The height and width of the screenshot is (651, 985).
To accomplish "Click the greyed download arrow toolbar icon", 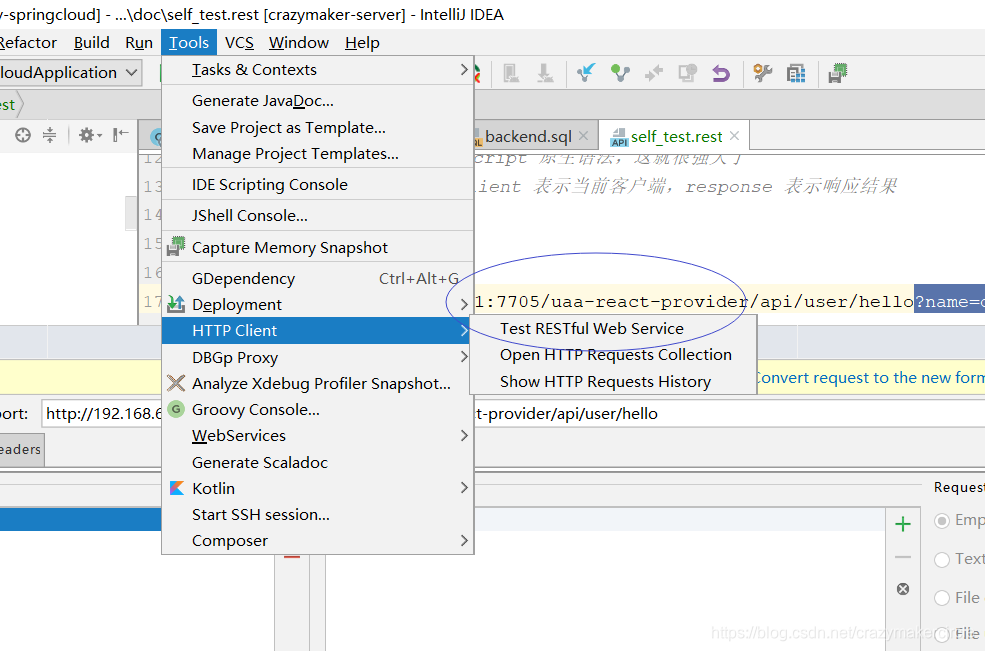I will coord(545,73).
